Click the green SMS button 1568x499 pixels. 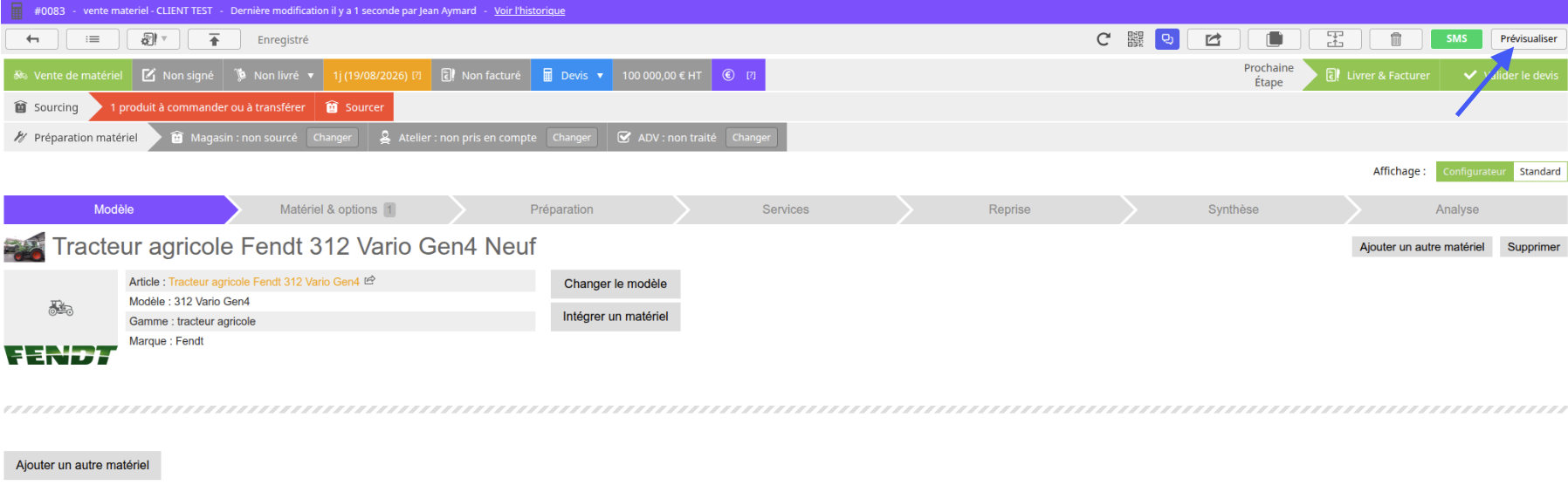click(1456, 39)
